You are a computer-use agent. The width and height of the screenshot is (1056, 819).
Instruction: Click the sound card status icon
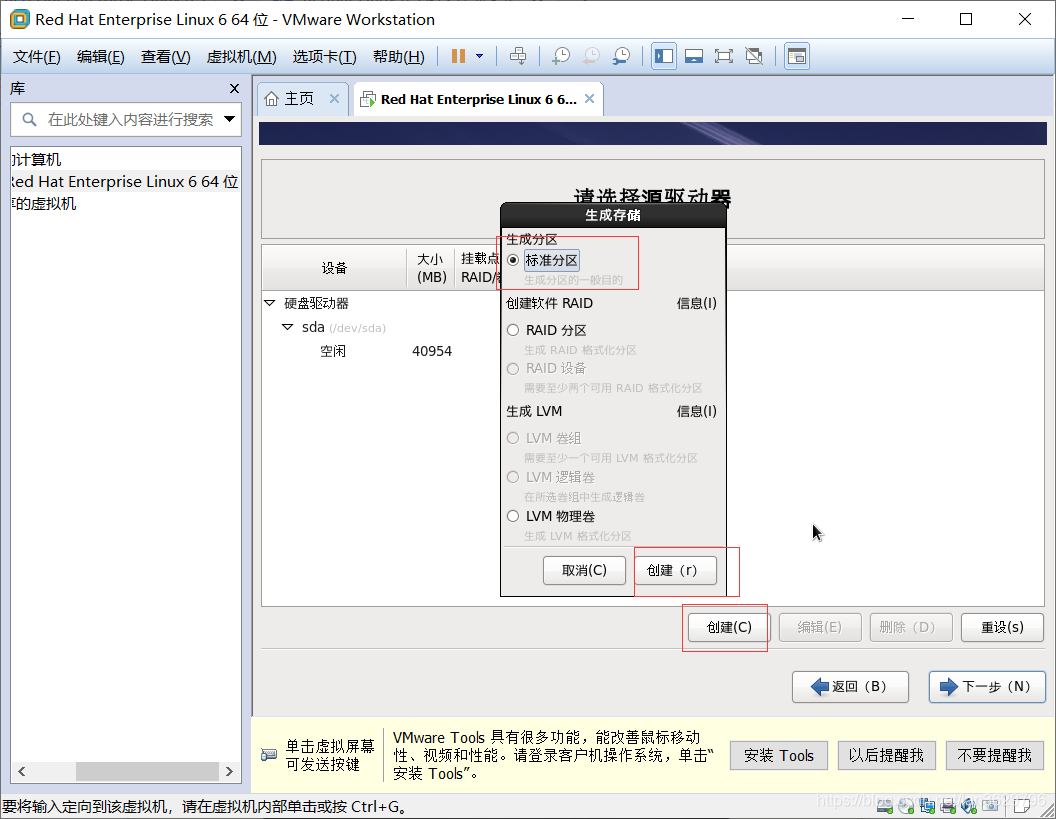(x=969, y=805)
